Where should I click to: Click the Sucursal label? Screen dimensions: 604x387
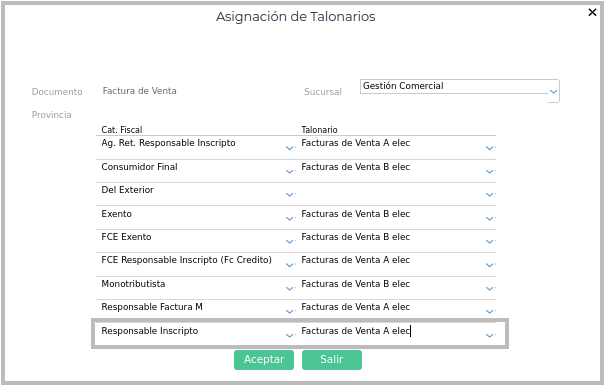point(323,92)
